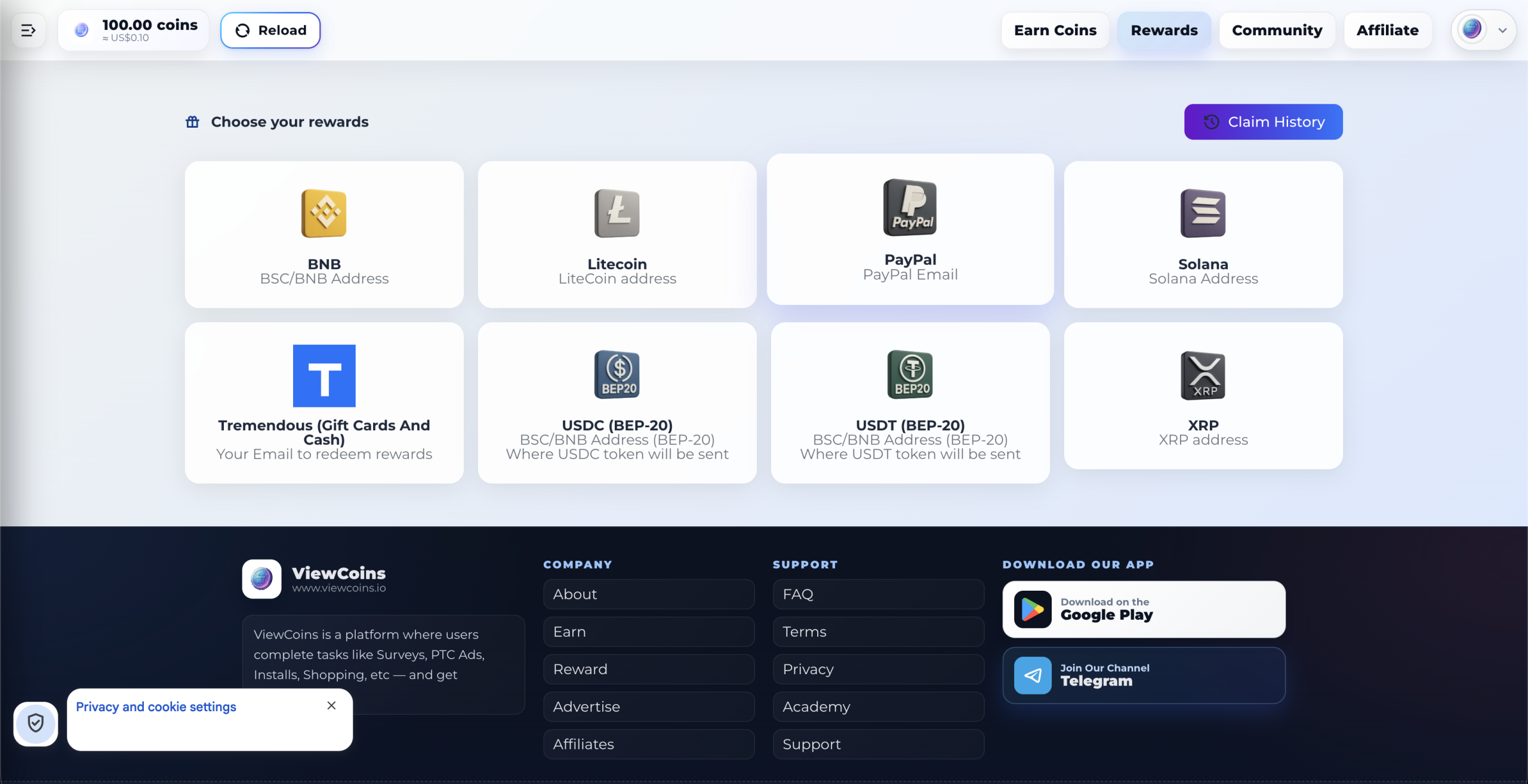
Task: Open the Privacy support link
Action: 879,669
